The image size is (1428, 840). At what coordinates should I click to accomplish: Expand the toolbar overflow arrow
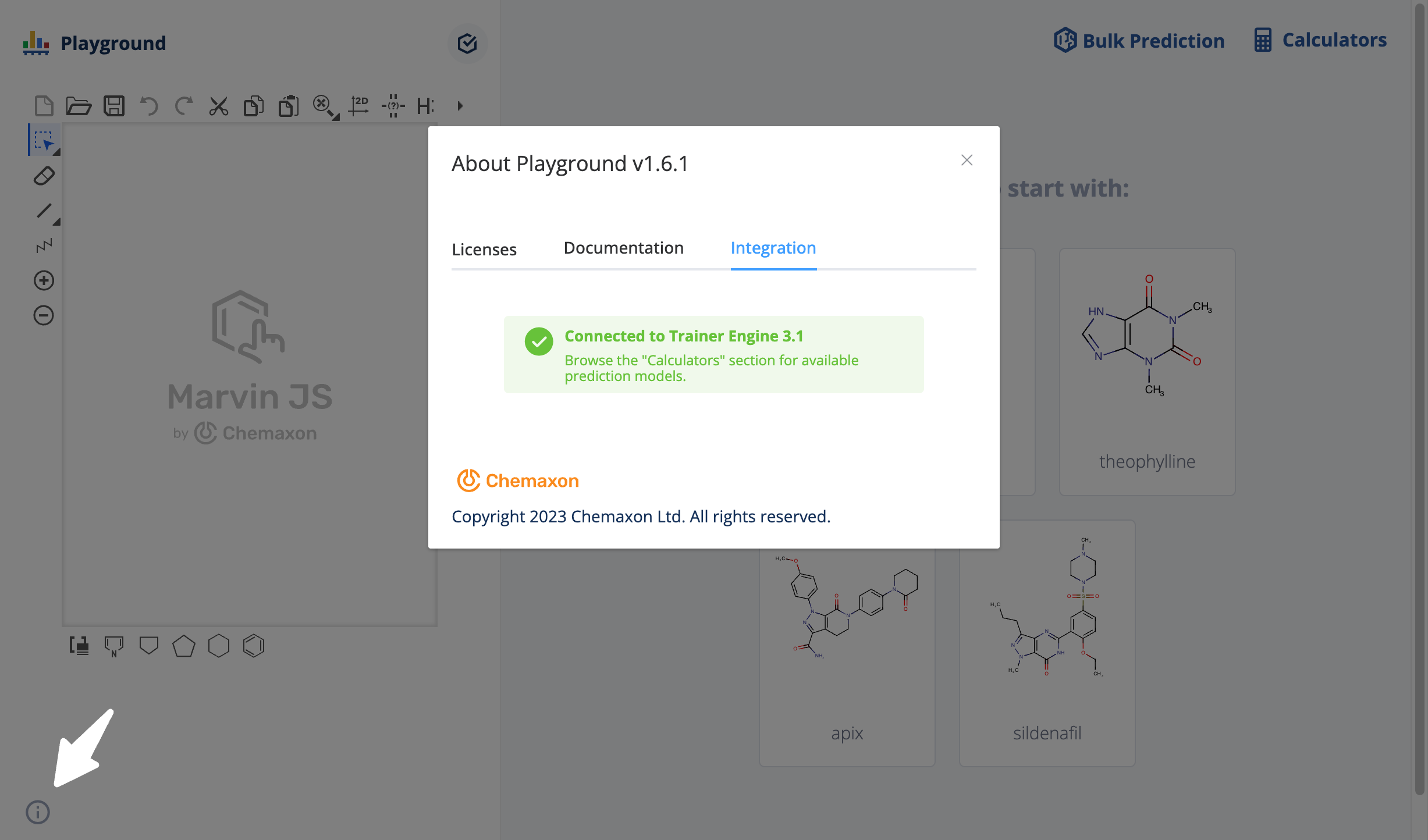point(460,106)
